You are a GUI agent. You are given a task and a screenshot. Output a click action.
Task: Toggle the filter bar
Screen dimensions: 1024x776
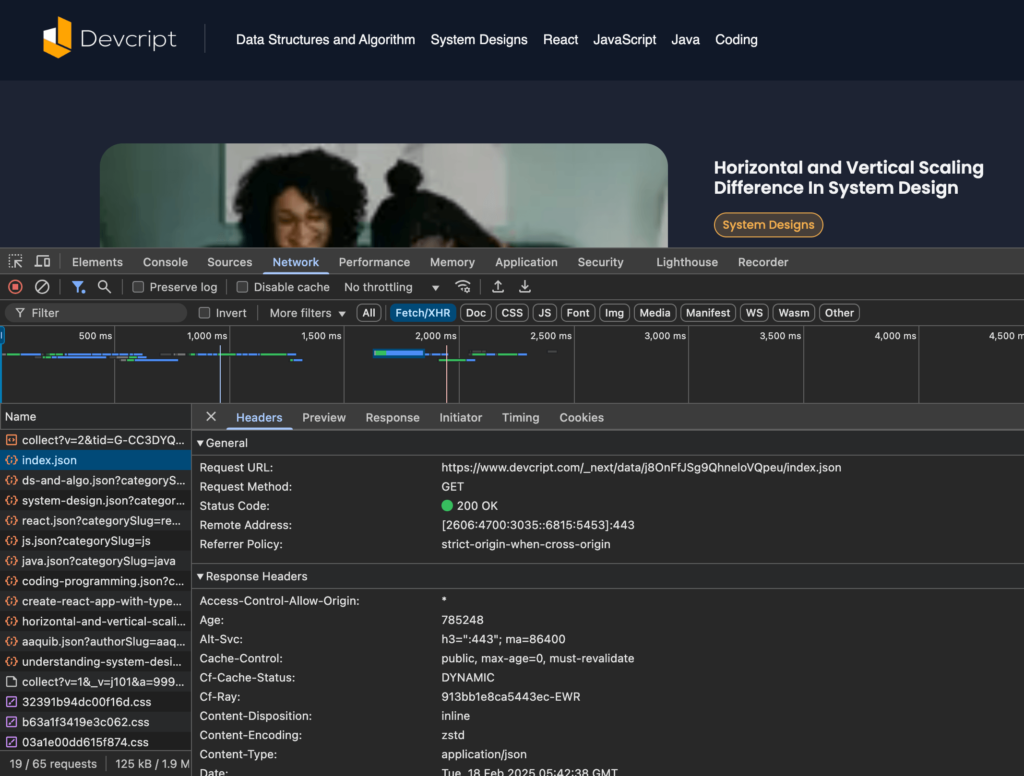(79, 287)
